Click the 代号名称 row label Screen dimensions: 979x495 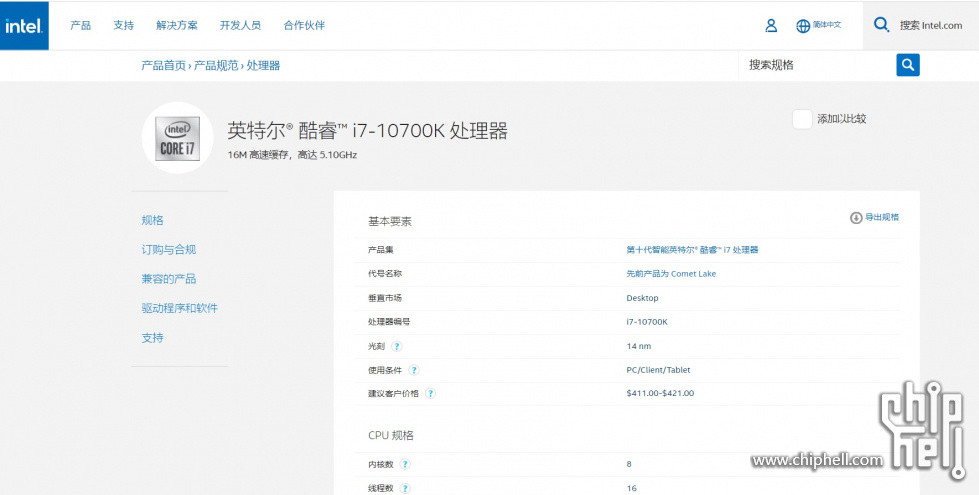(x=385, y=273)
